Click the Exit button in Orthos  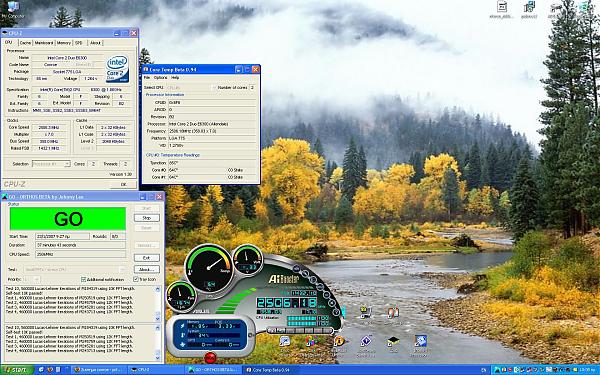[x=147, y=258]
